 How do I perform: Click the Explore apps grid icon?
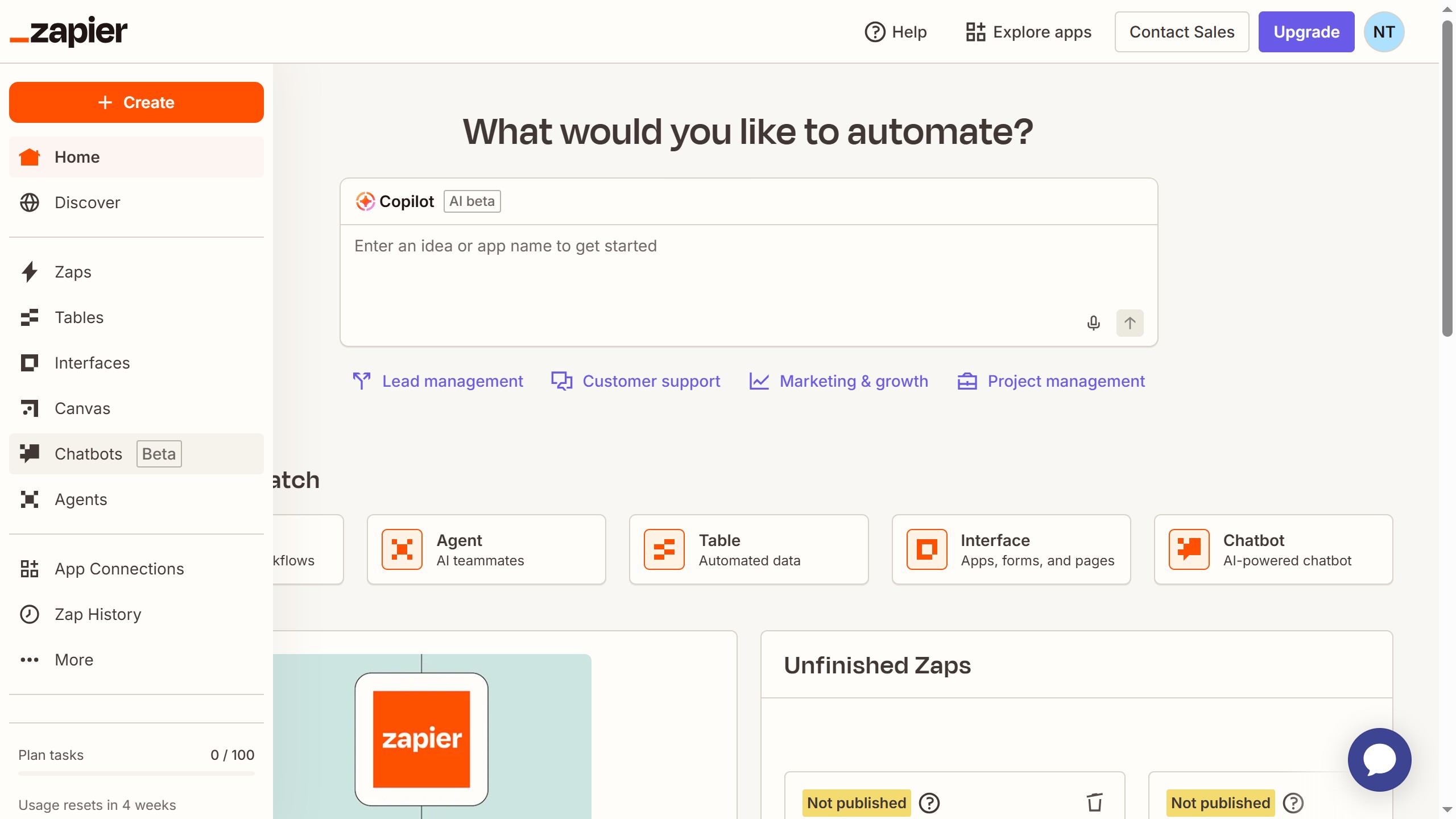975,32
